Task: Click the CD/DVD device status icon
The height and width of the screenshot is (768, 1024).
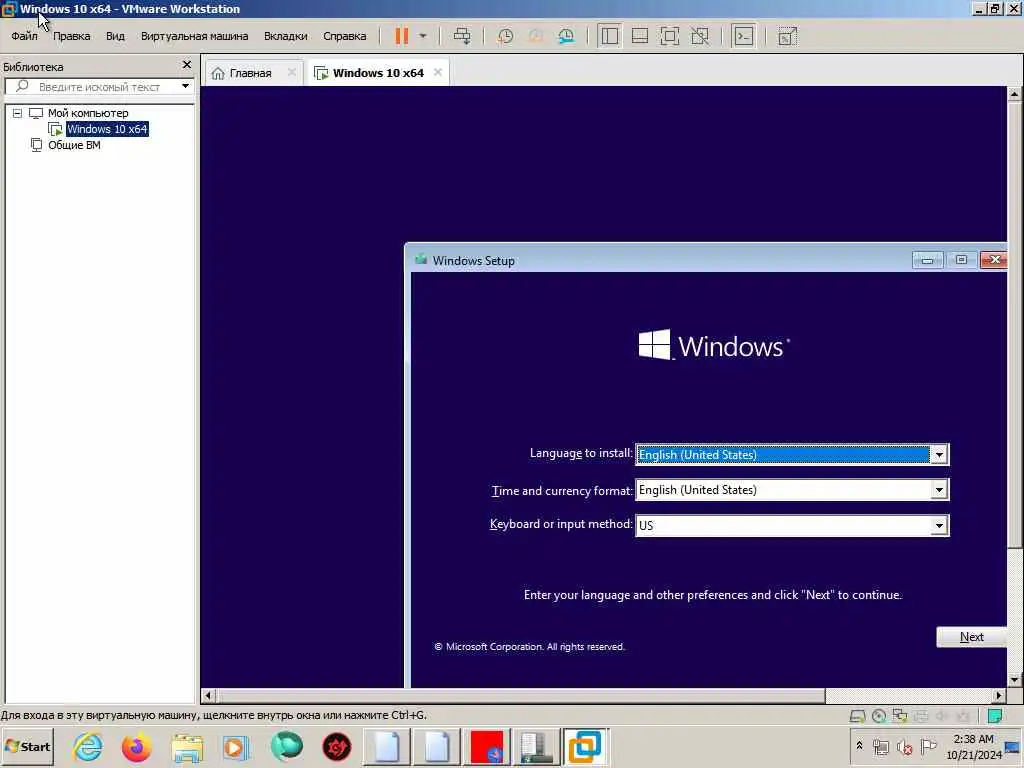Action: click(878, 716)
